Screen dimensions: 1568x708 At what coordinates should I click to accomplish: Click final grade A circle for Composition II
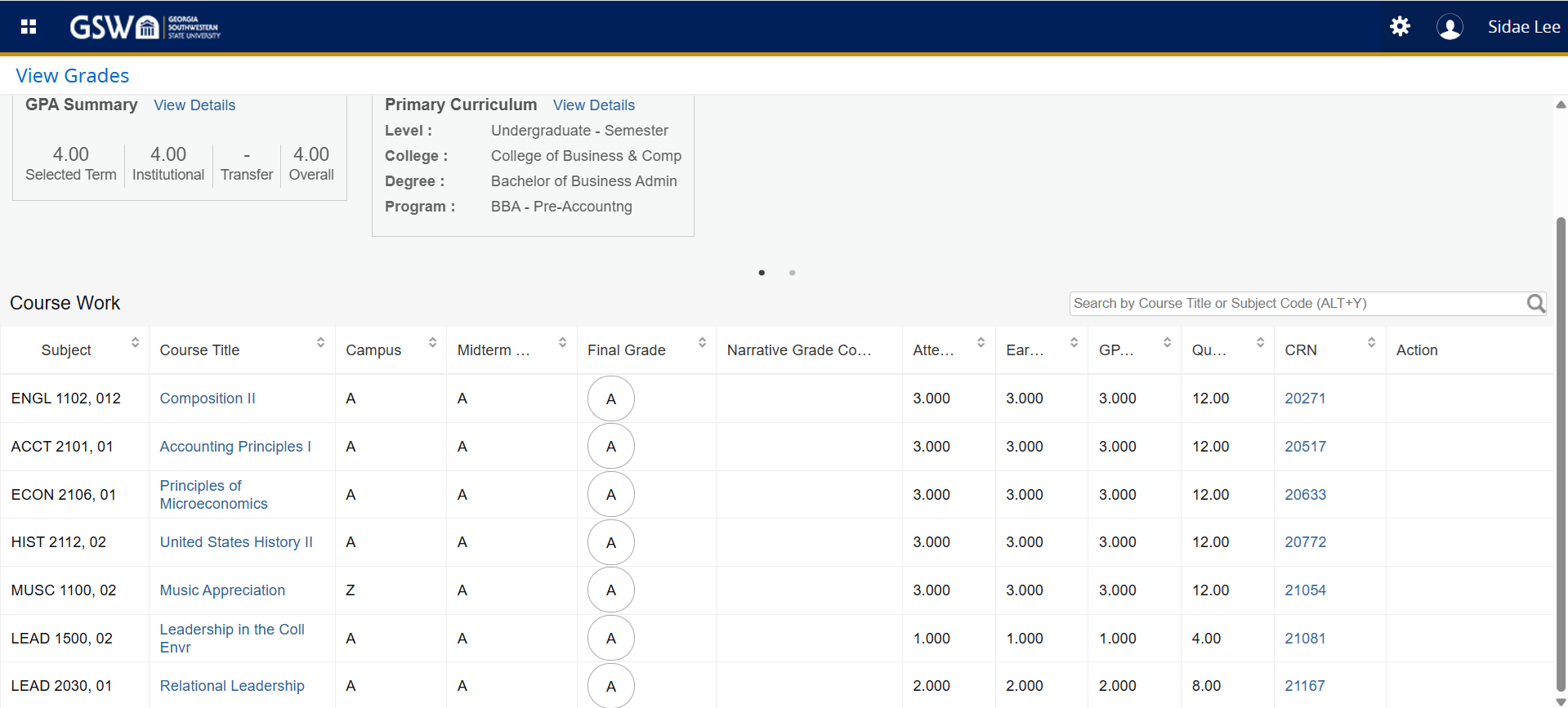(x=611, y=399)
